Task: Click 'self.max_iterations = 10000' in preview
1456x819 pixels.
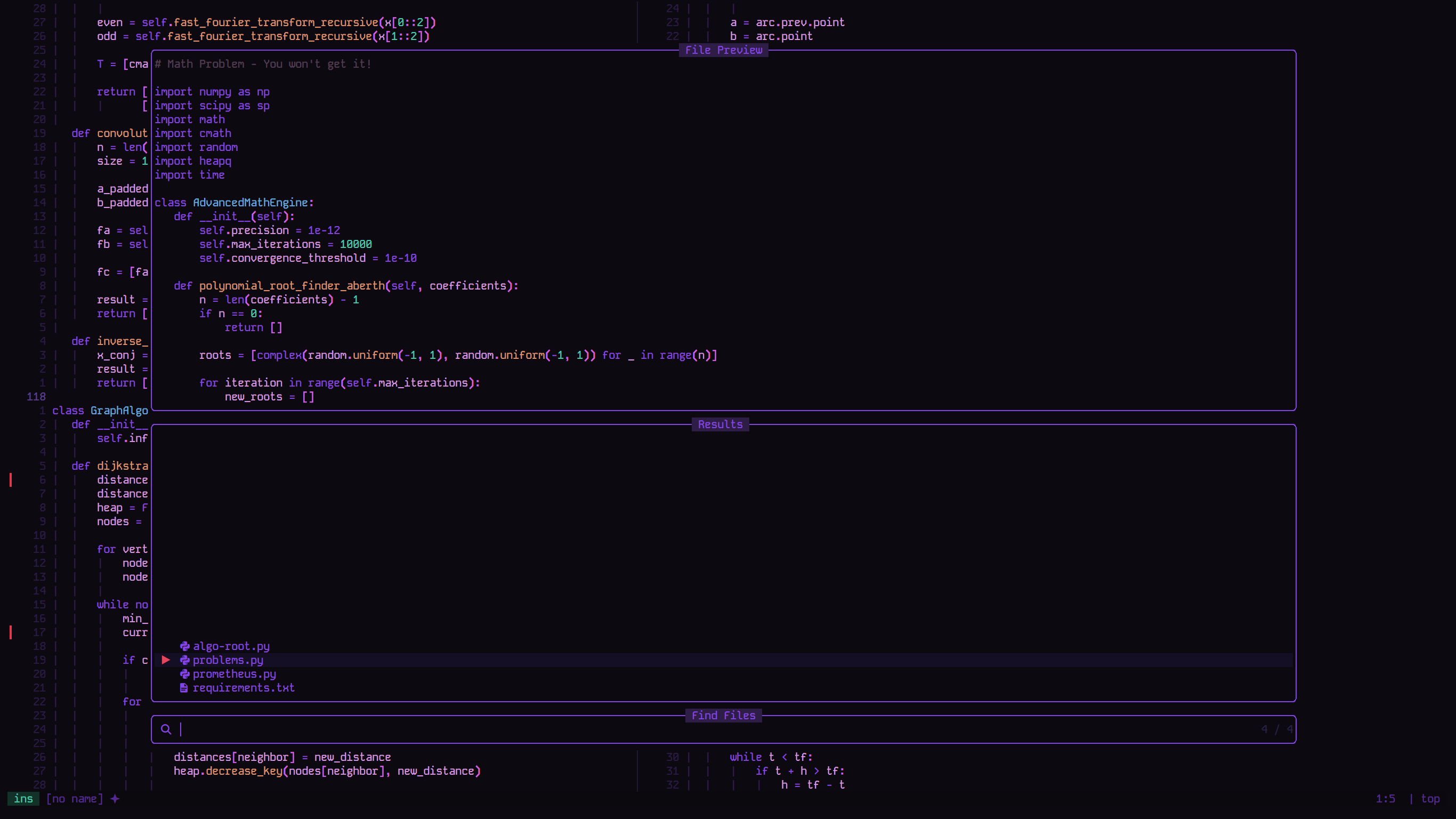Action: point(286,244)
